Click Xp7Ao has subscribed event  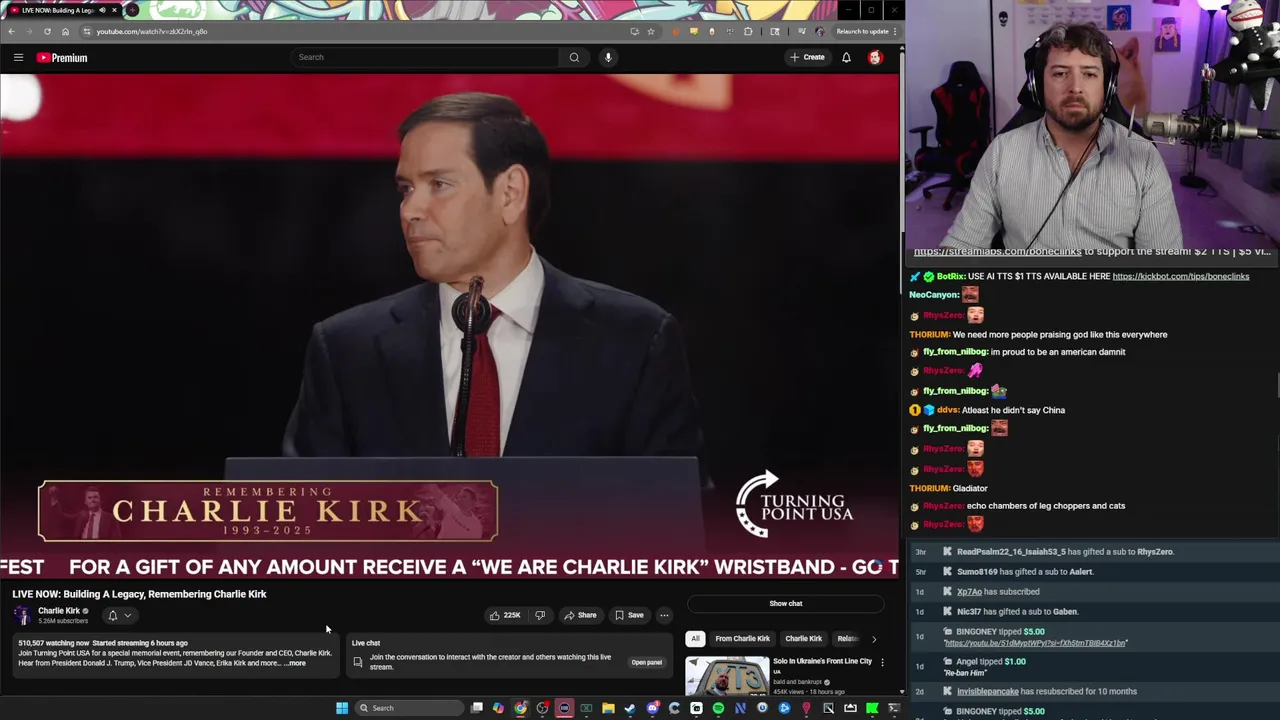pyautogui.click(x=998, y=591)
